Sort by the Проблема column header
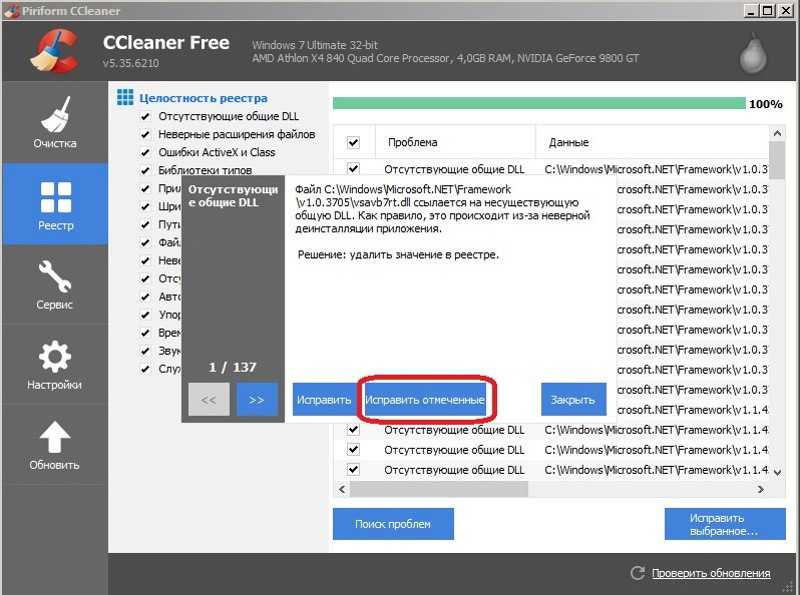This screenshot has width=800, height=595. point(455,142)
